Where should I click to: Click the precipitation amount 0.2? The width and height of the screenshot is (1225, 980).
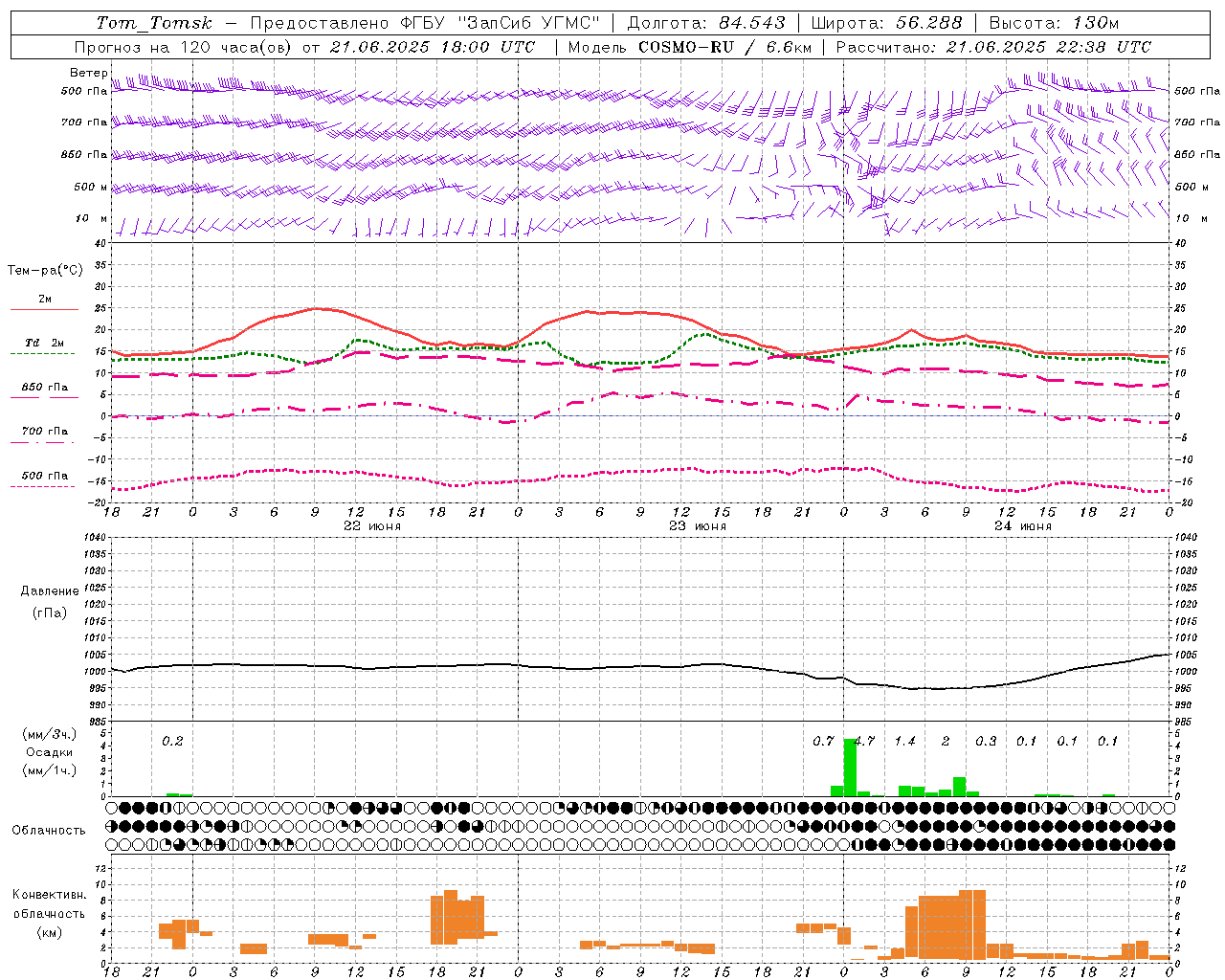pos(172,742)
